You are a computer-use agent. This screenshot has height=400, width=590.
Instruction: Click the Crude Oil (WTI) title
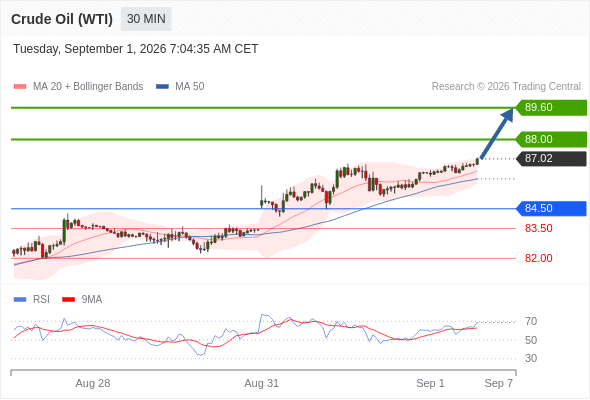(x=62, y=19)
